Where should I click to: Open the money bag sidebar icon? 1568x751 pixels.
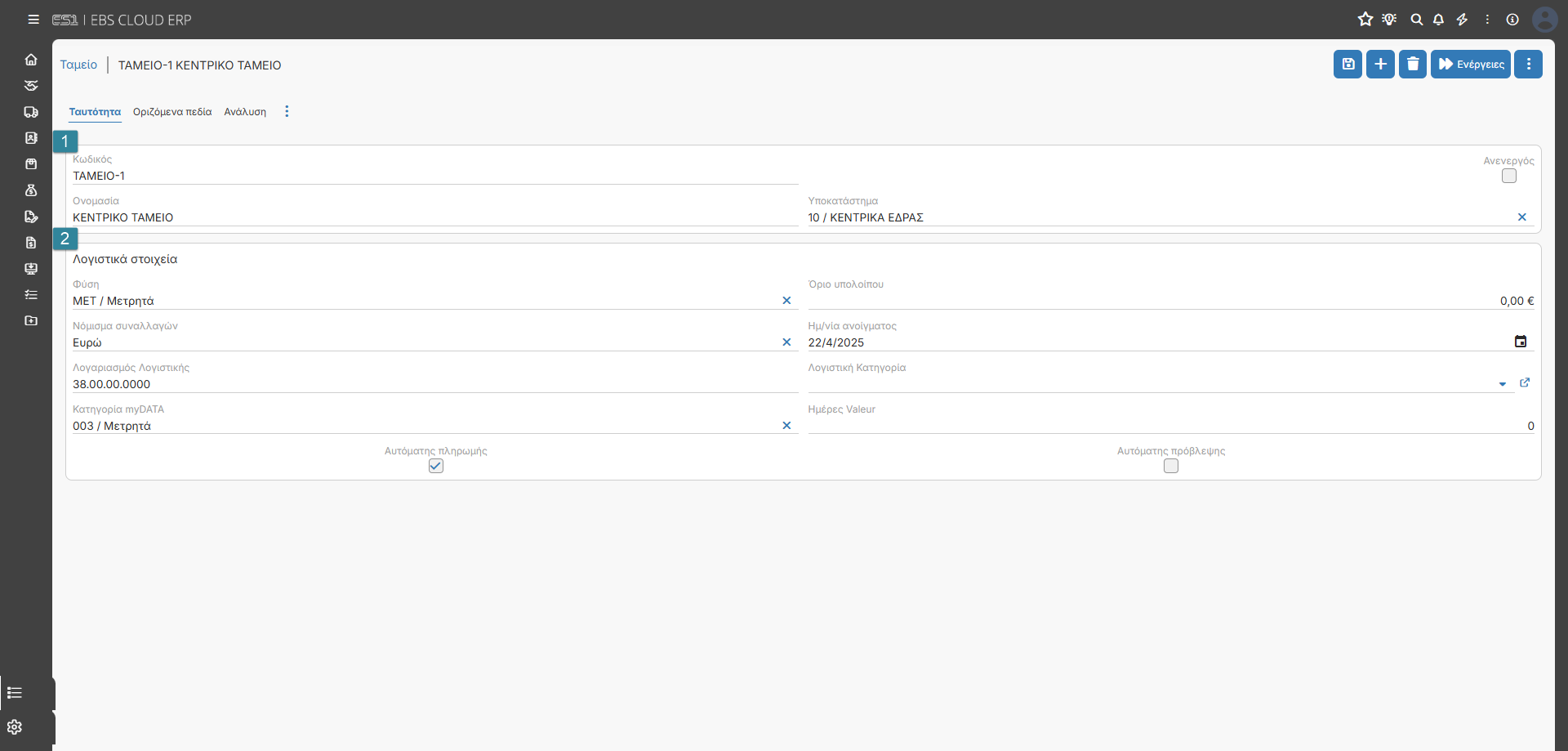point(31,190)
